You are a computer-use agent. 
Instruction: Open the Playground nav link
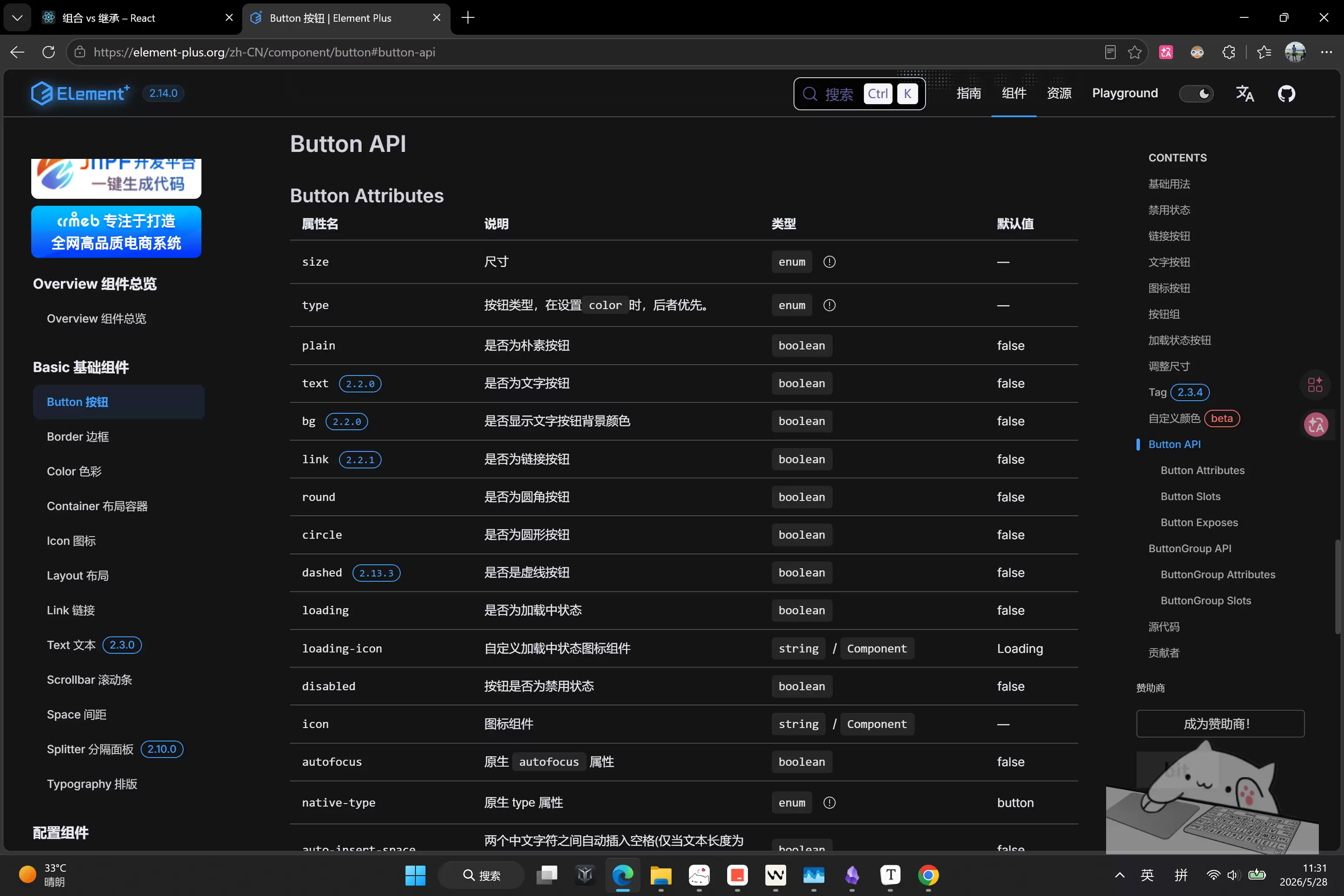[1125, 93]
